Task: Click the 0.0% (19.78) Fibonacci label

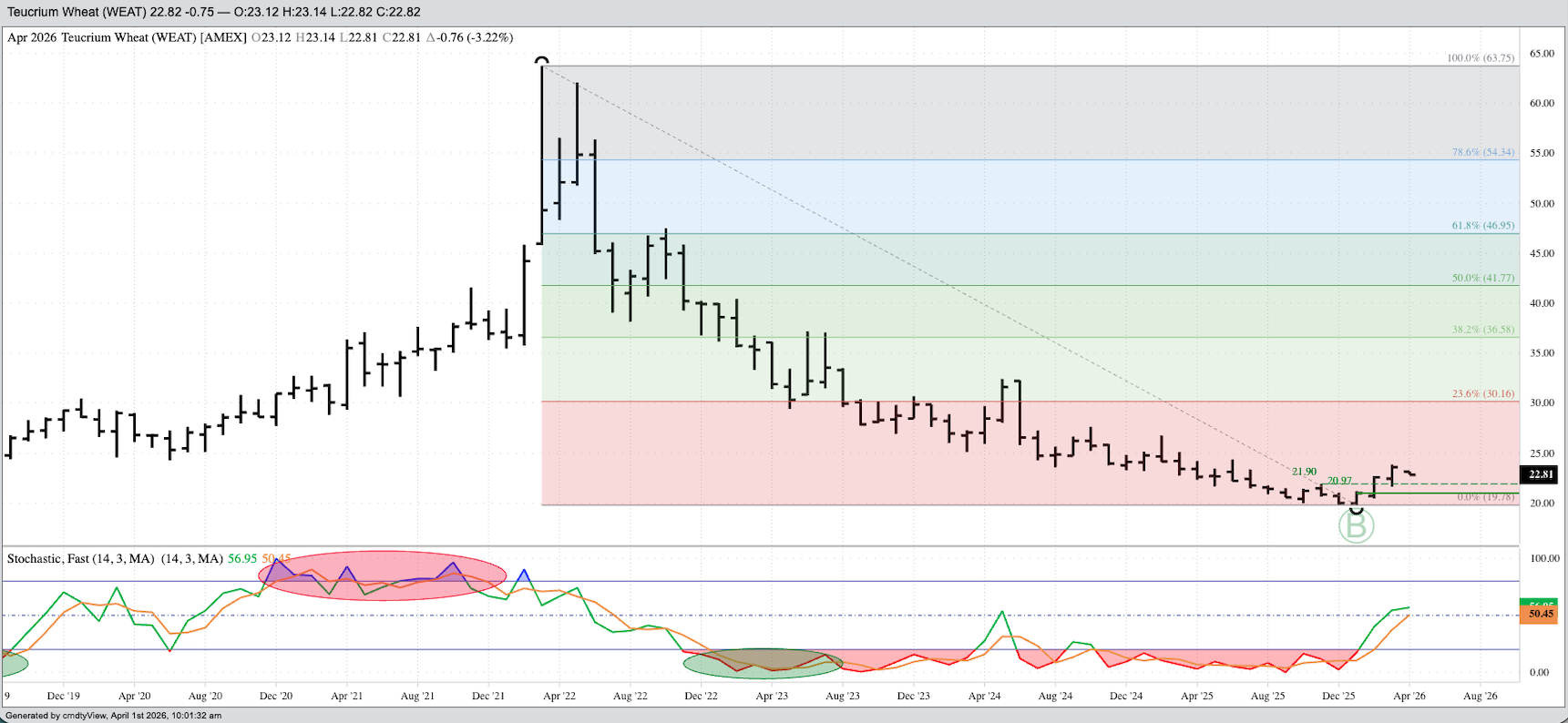Action: (1485, 497)
